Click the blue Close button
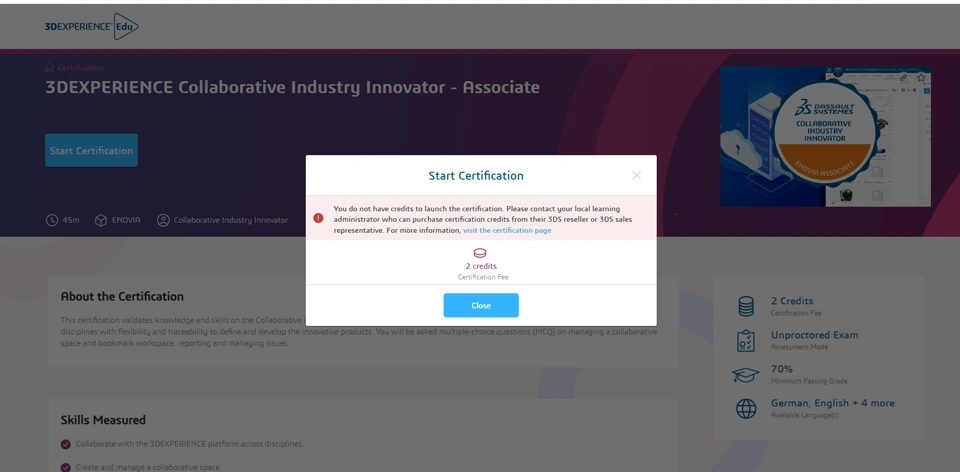This screenshot has height=472, width=960. (x=481, y=305)
